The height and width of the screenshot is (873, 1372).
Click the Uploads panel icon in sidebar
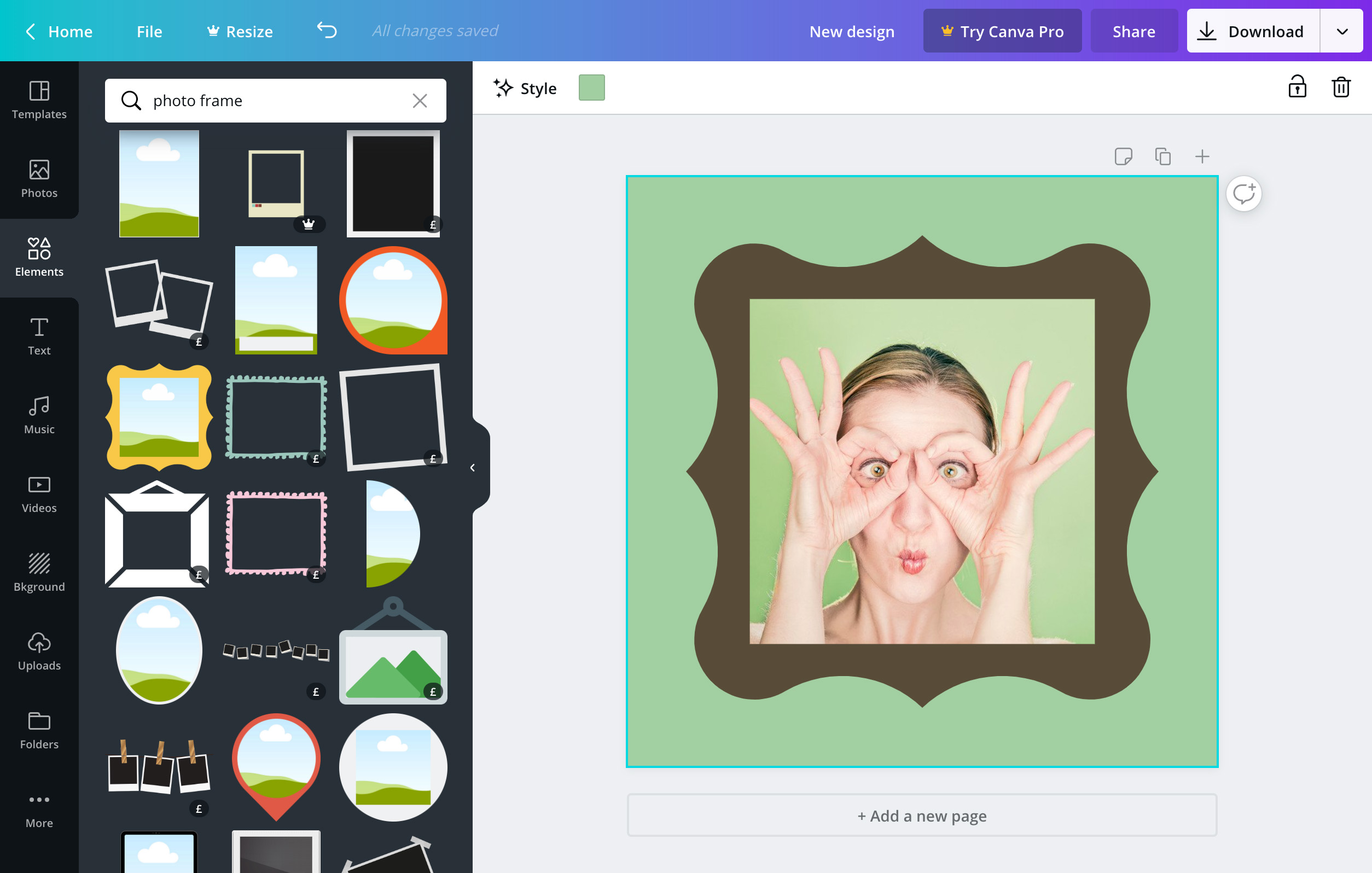pos(39,651)
